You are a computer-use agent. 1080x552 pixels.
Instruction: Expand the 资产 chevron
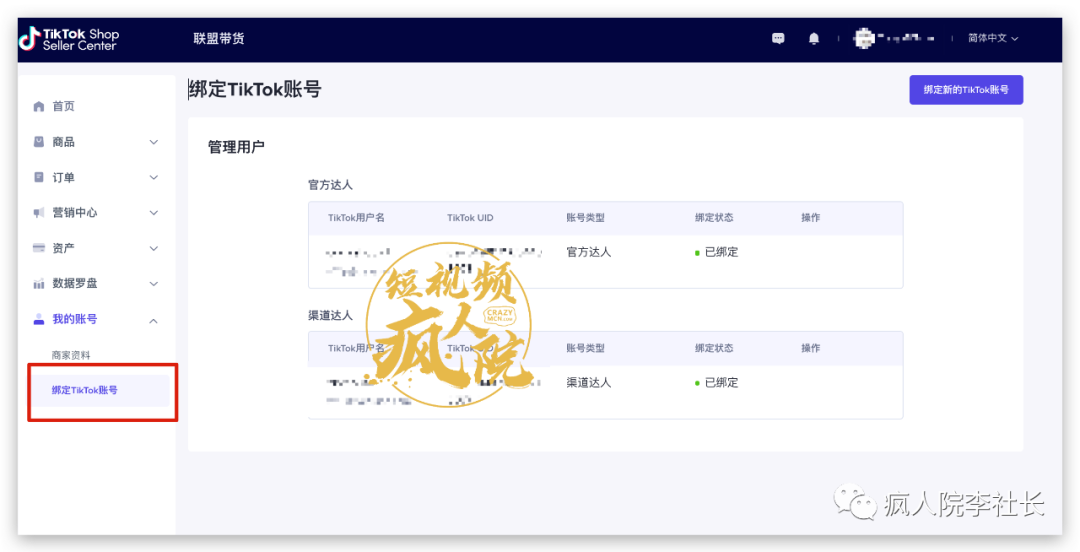coord(154,248)
